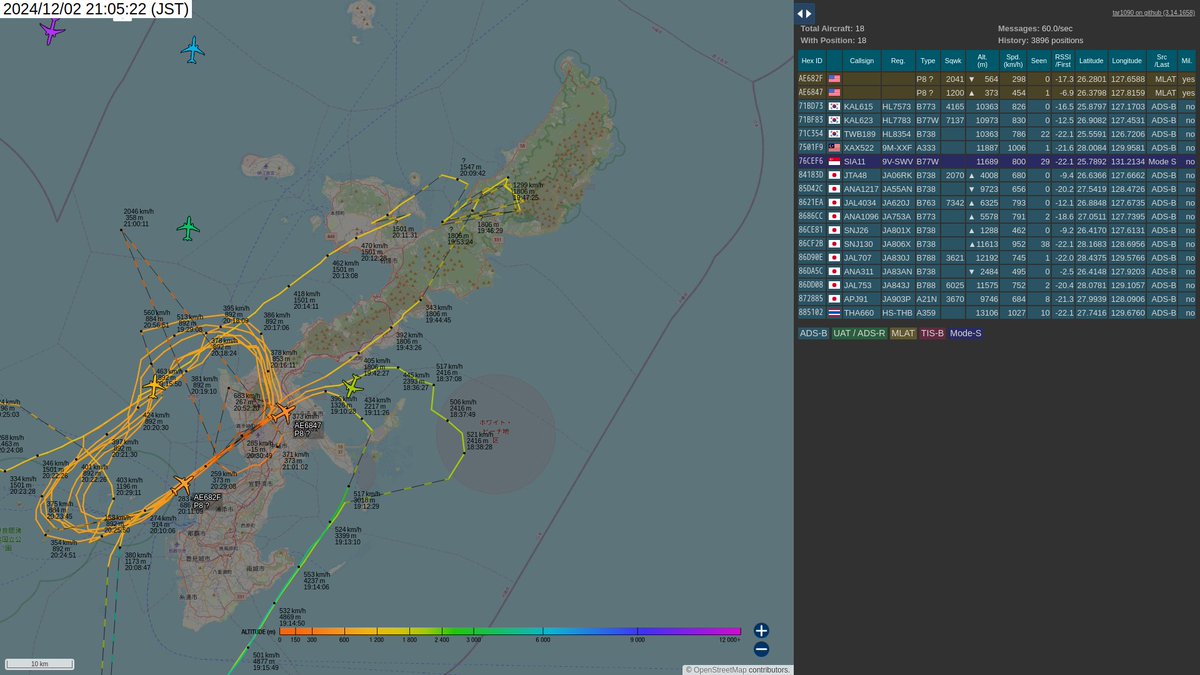Click the orange AE682F aircraft icon
This screenshot has height=675, width=1200.
point(182,485)
